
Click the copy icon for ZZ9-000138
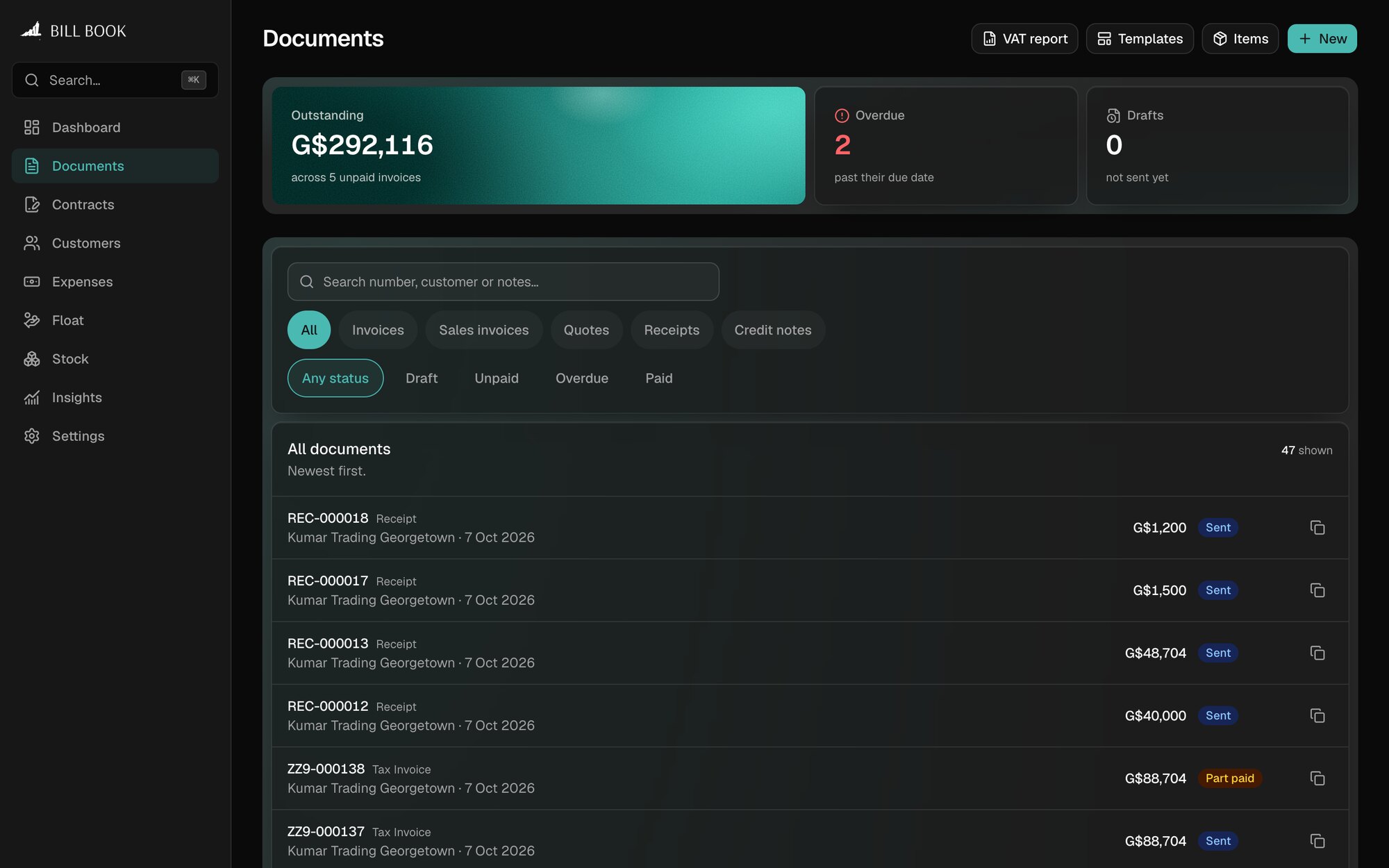1317,778
